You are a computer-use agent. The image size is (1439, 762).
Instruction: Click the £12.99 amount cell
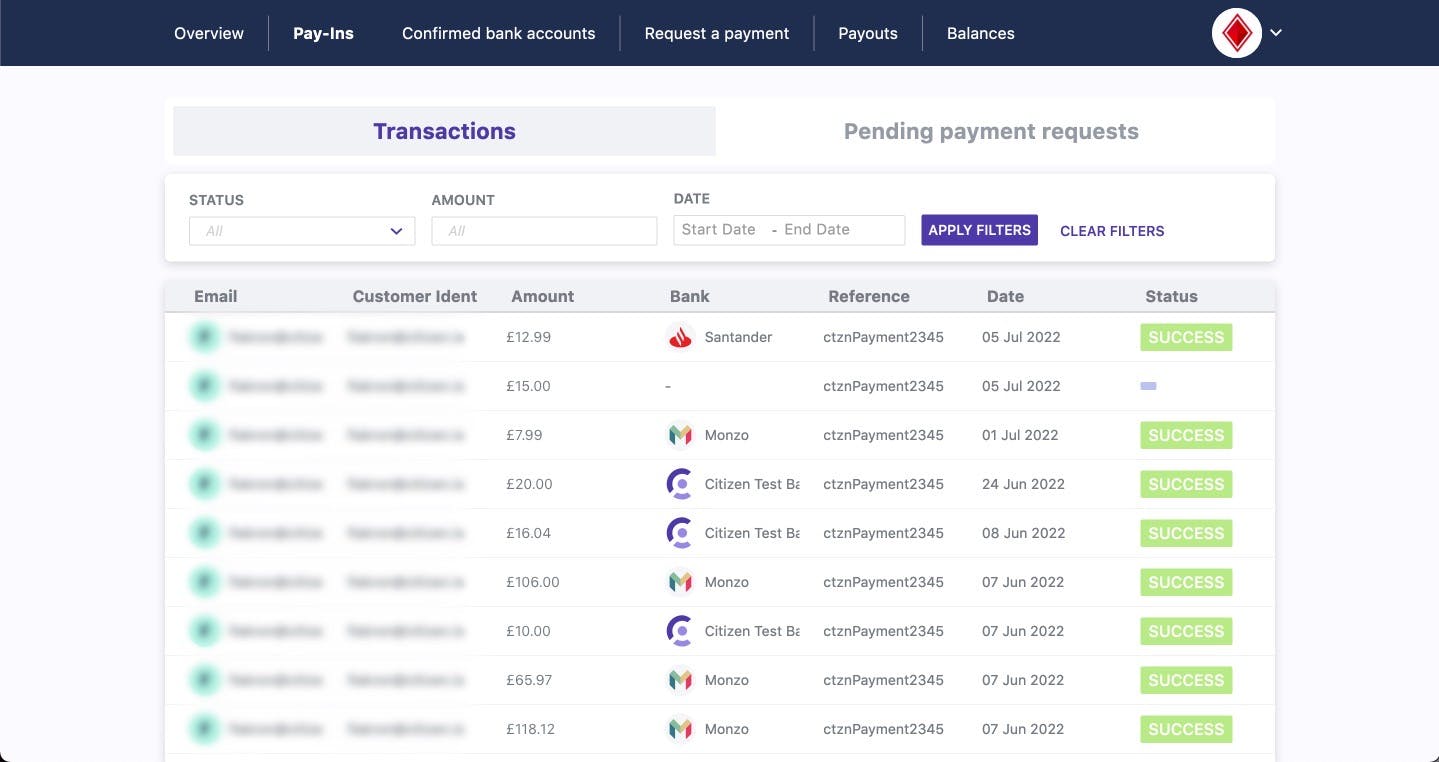[529, 337]
